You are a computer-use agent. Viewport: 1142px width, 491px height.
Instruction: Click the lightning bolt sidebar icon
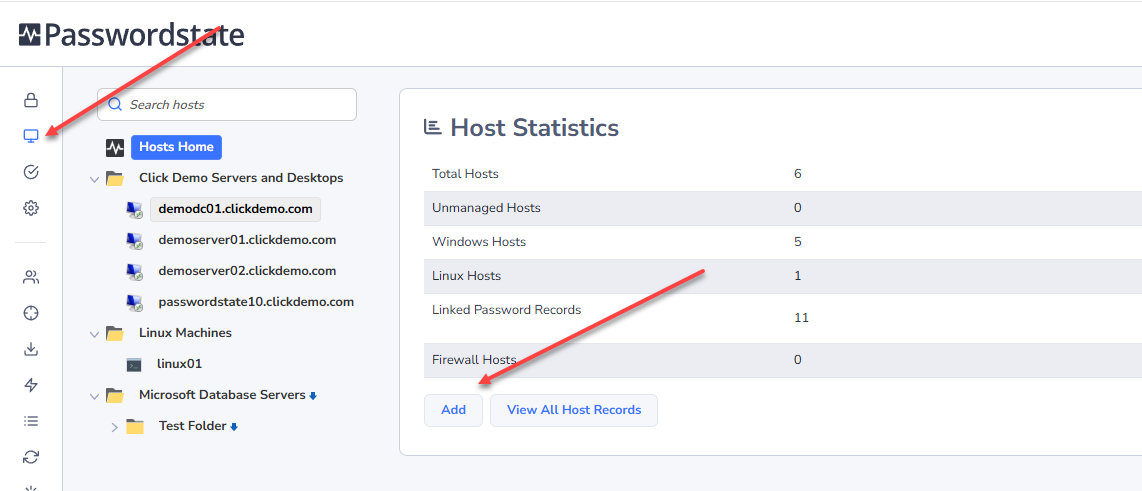(31, 385)
